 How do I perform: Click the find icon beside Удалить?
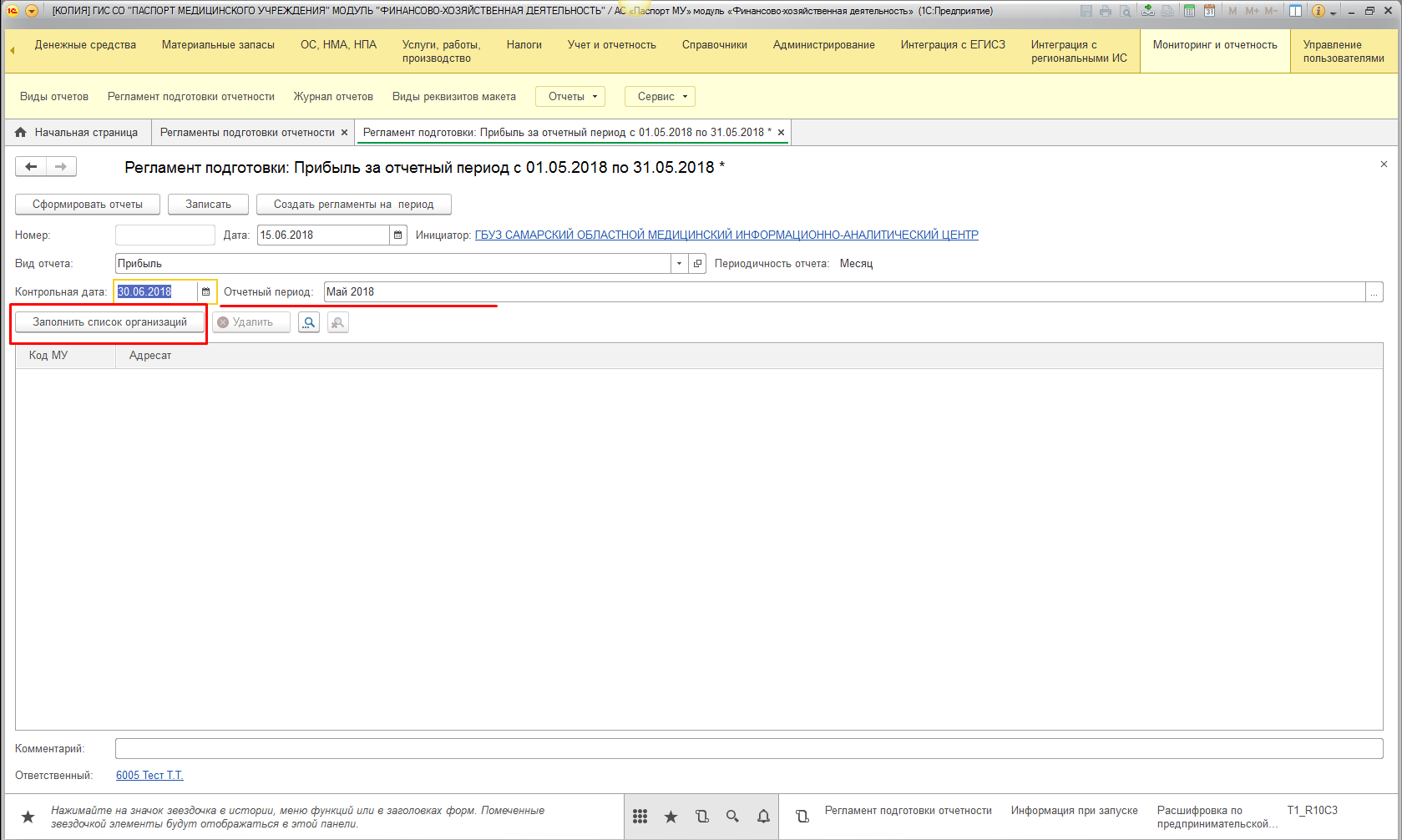click(309, 322)
